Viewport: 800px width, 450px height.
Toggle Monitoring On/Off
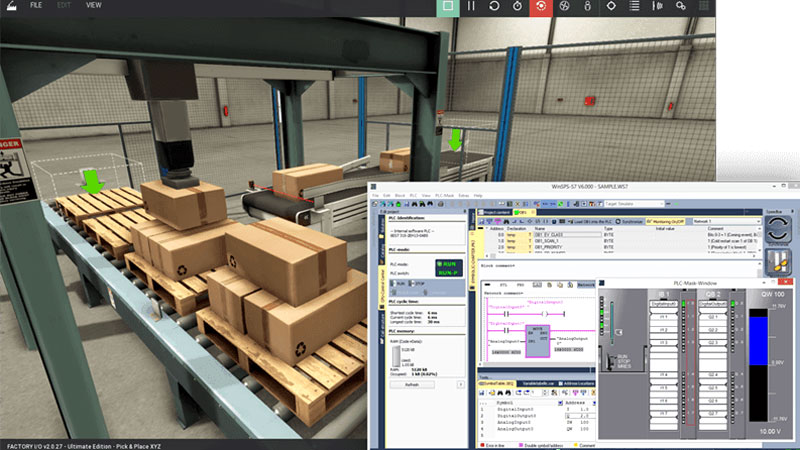tap(666, 221)
